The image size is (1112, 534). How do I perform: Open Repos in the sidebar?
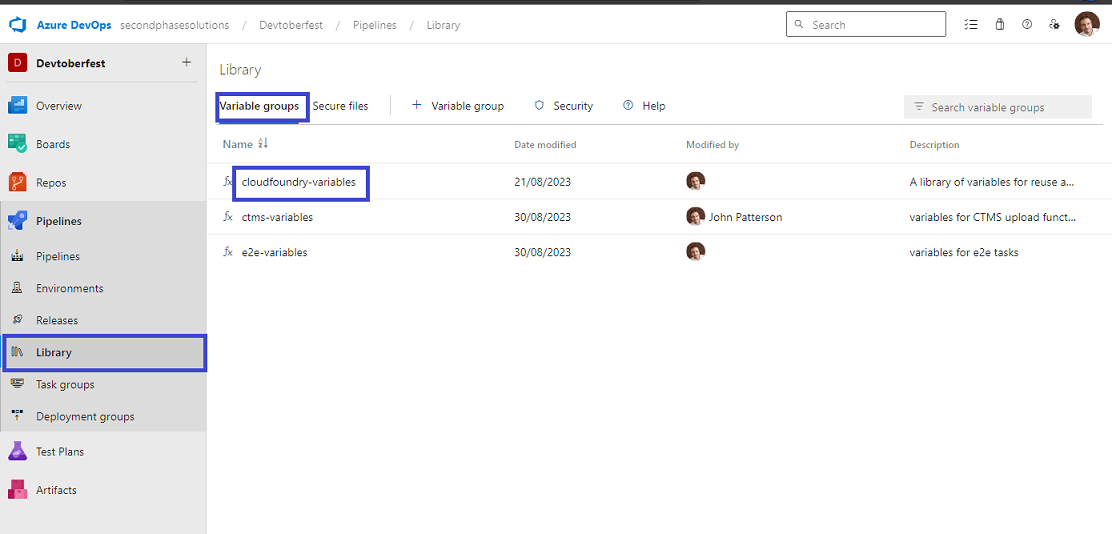click(103, 182)
